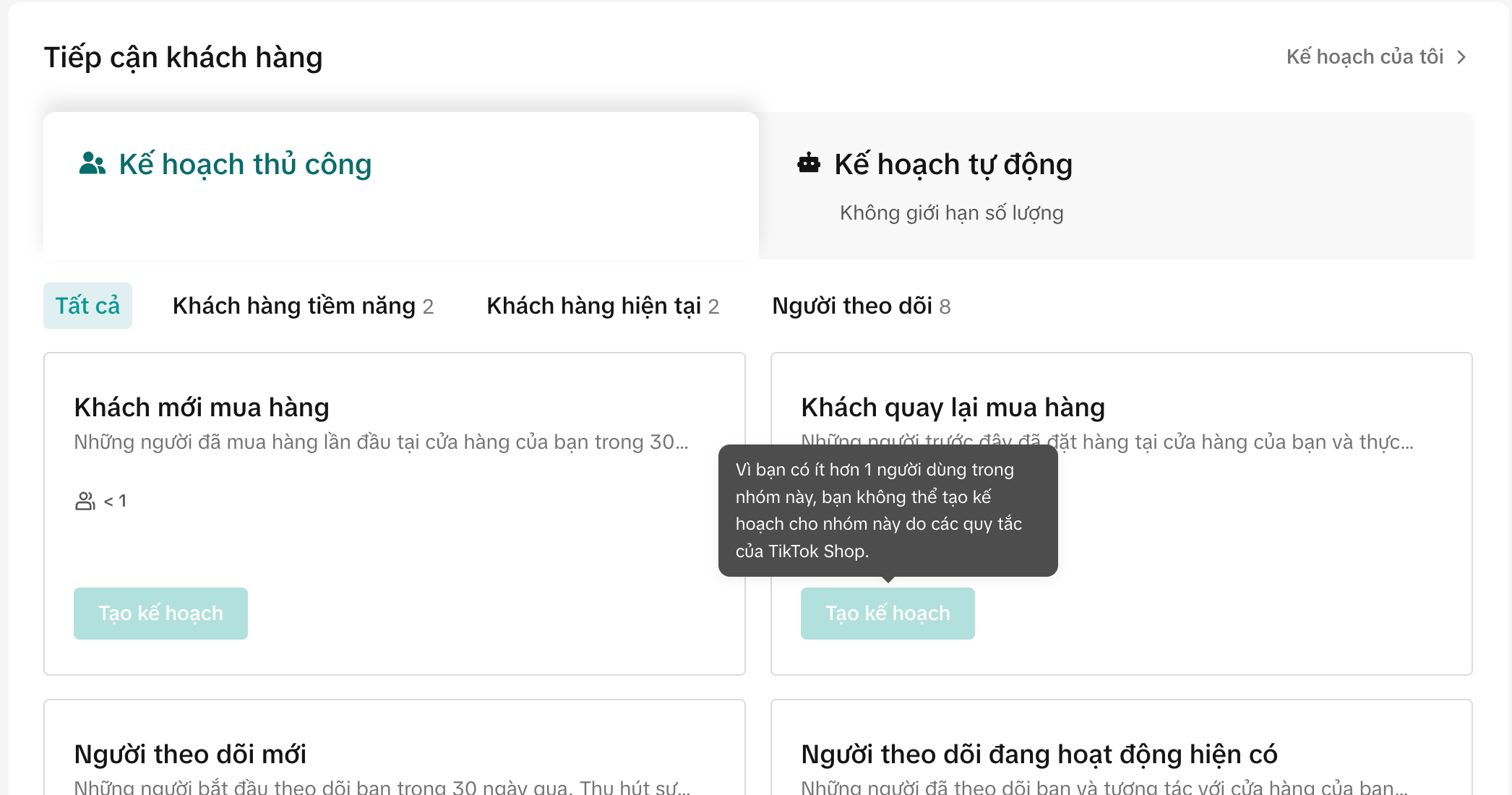The width and height of the screenshot is (1512, 795).
Task: Open the Khách quay lại mua hàng card title
Action: 953,408
